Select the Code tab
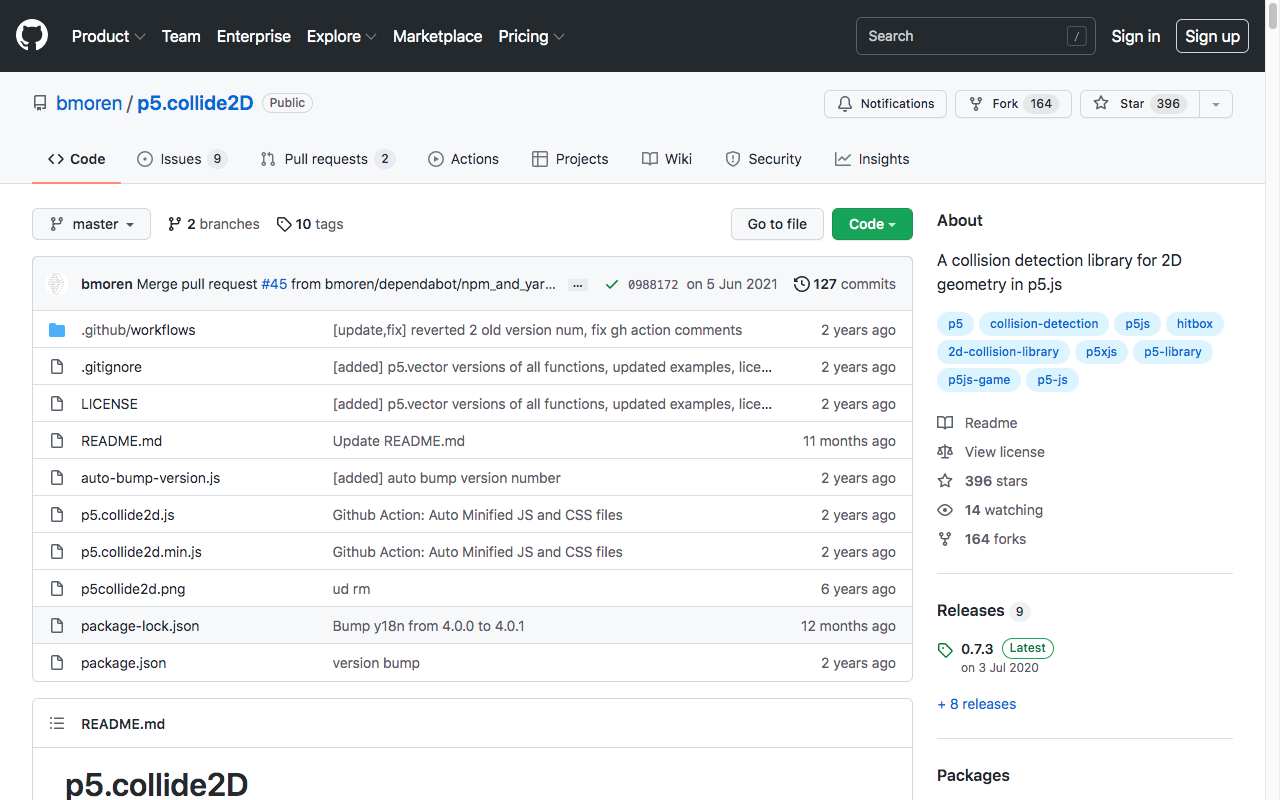Viewport: 1280px width, 800px height. click(x=77, y=159)
